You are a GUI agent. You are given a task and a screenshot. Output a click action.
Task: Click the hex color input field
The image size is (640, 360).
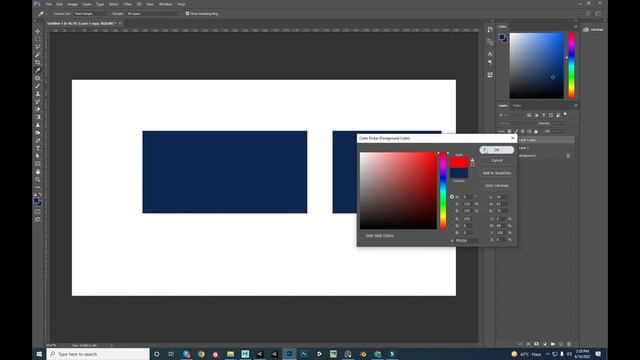tap(467, 241)
